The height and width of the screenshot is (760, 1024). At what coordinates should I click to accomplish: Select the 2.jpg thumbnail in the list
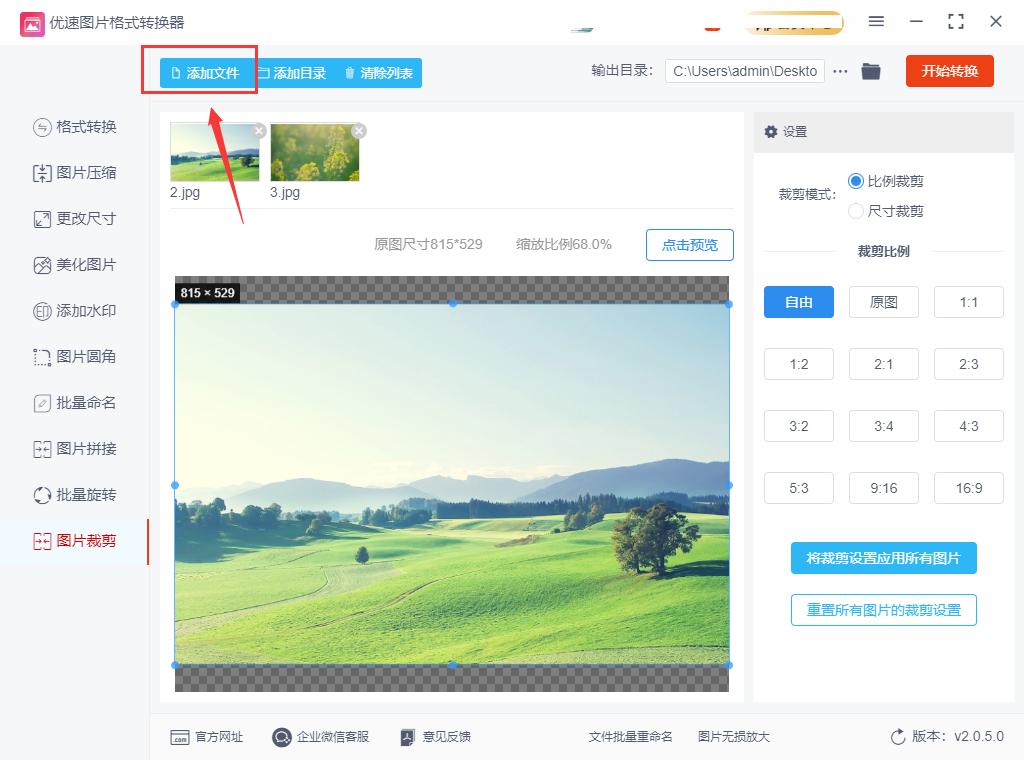[x=213, y=152]
